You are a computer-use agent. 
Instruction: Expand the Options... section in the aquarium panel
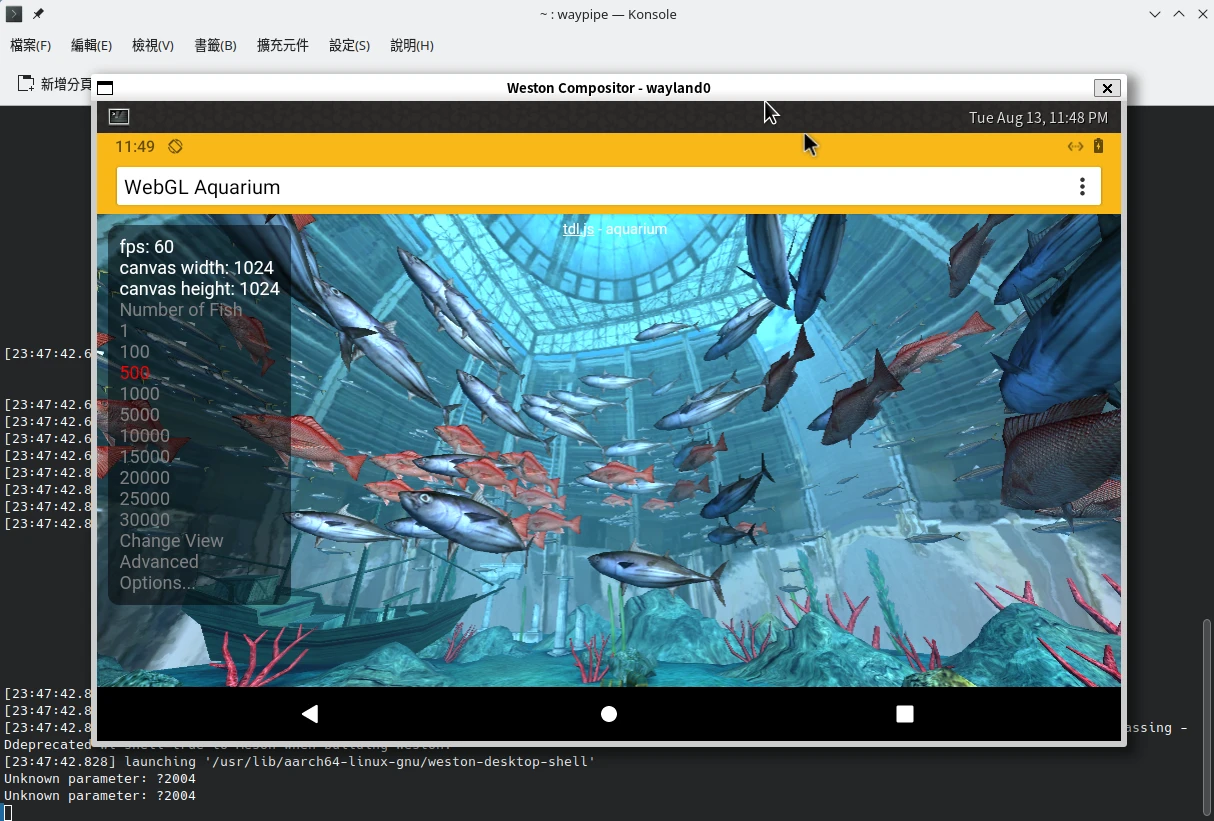(x=157, y=583)
